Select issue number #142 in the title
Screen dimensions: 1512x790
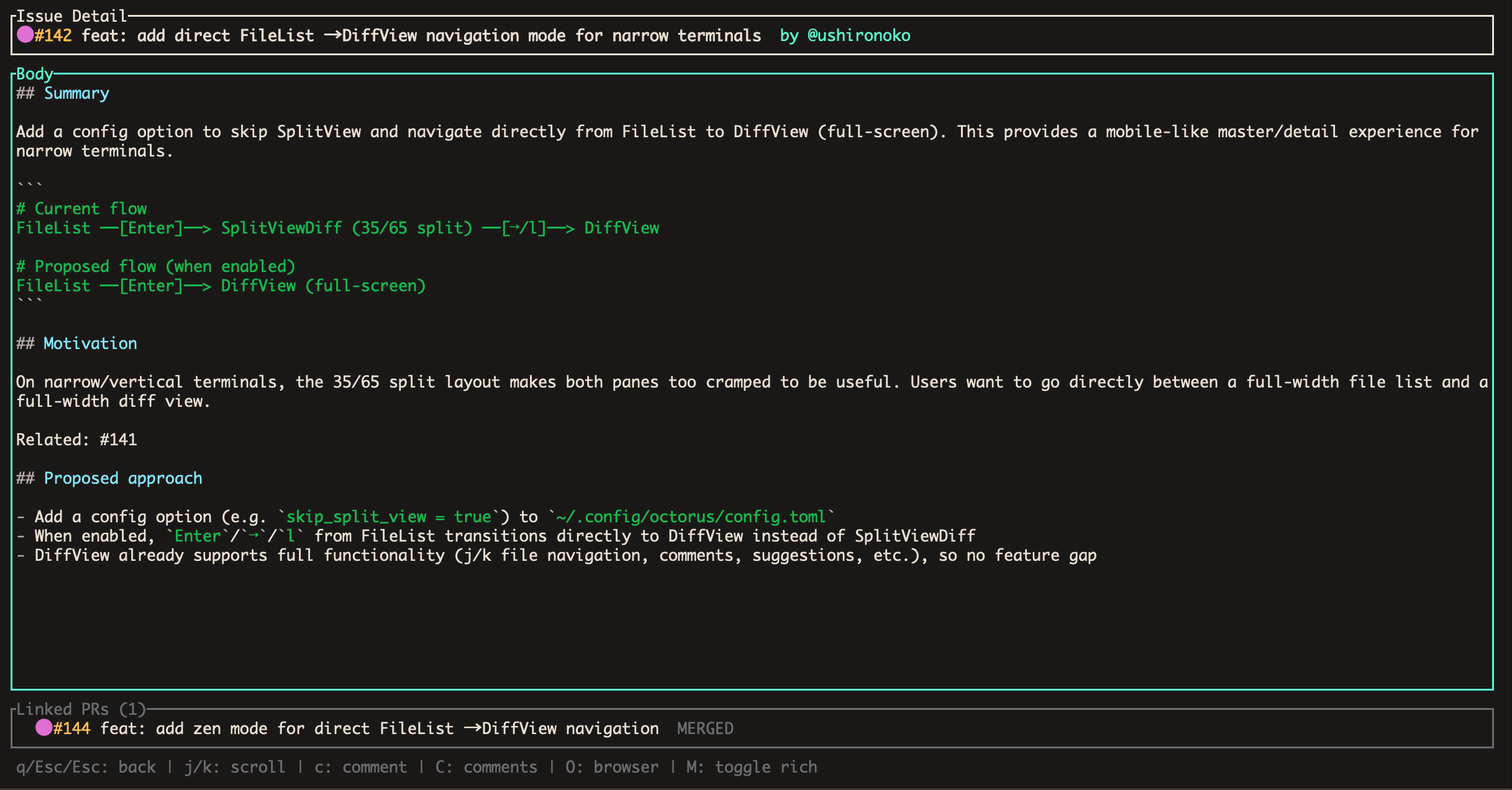pos(53,35)
